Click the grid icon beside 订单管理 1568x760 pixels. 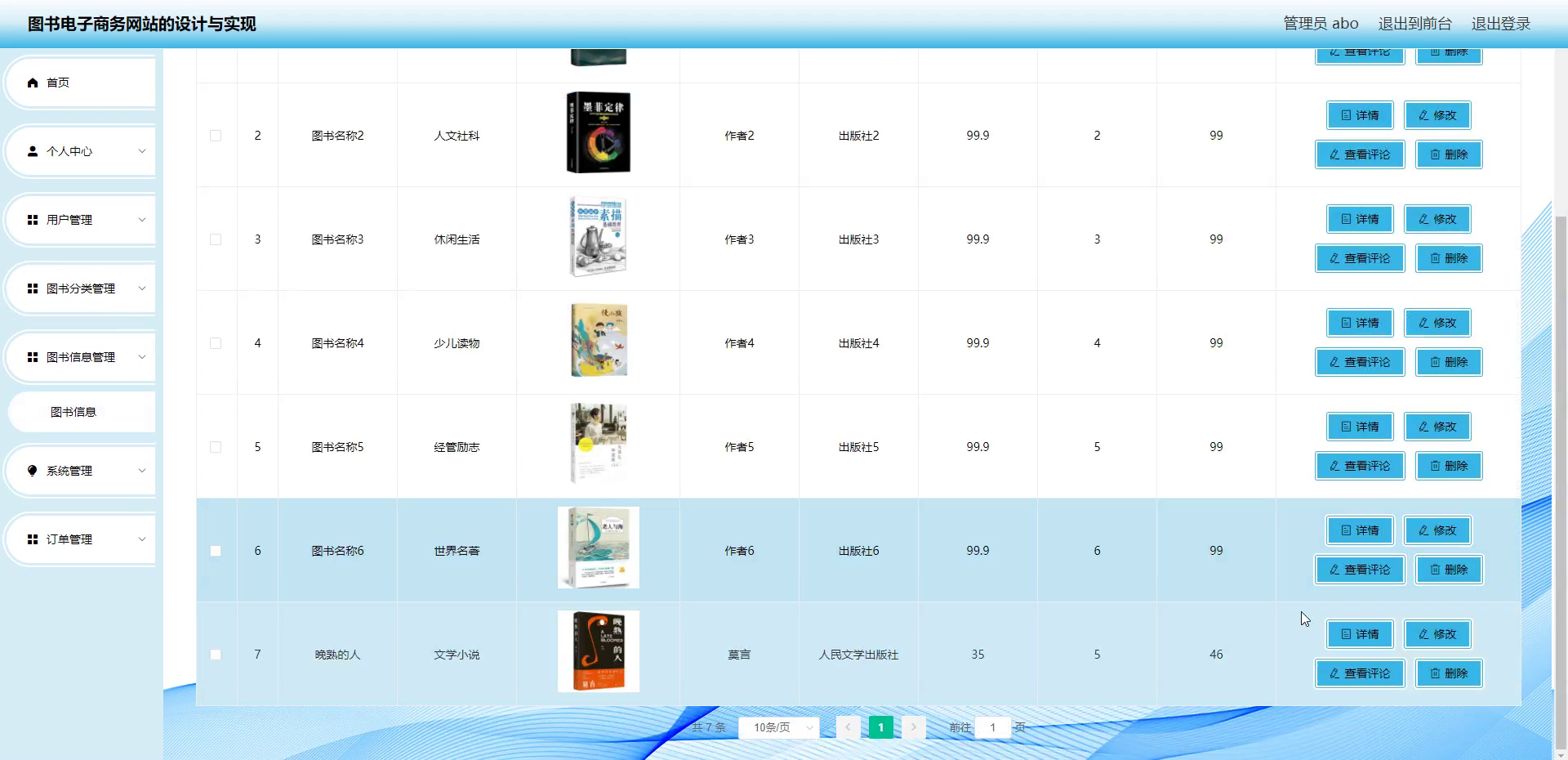click(33, 539)
